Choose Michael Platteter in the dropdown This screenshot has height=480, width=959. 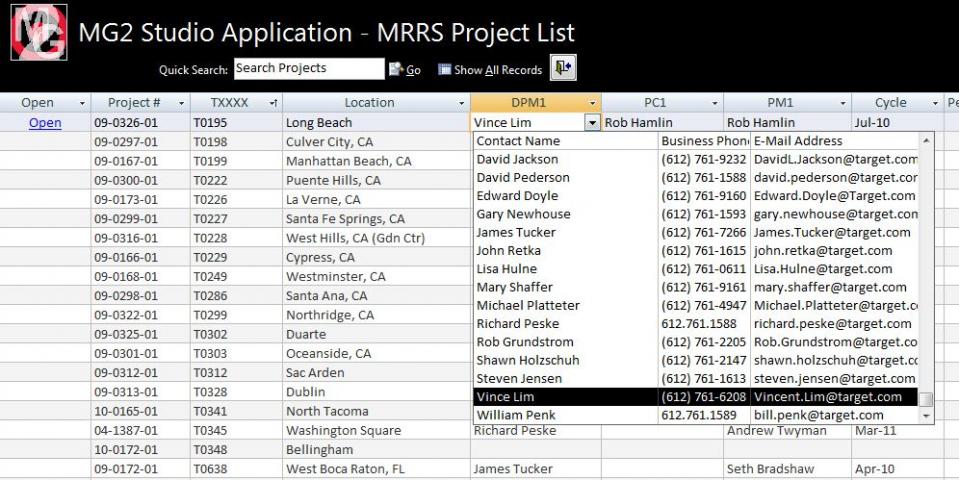696,305
